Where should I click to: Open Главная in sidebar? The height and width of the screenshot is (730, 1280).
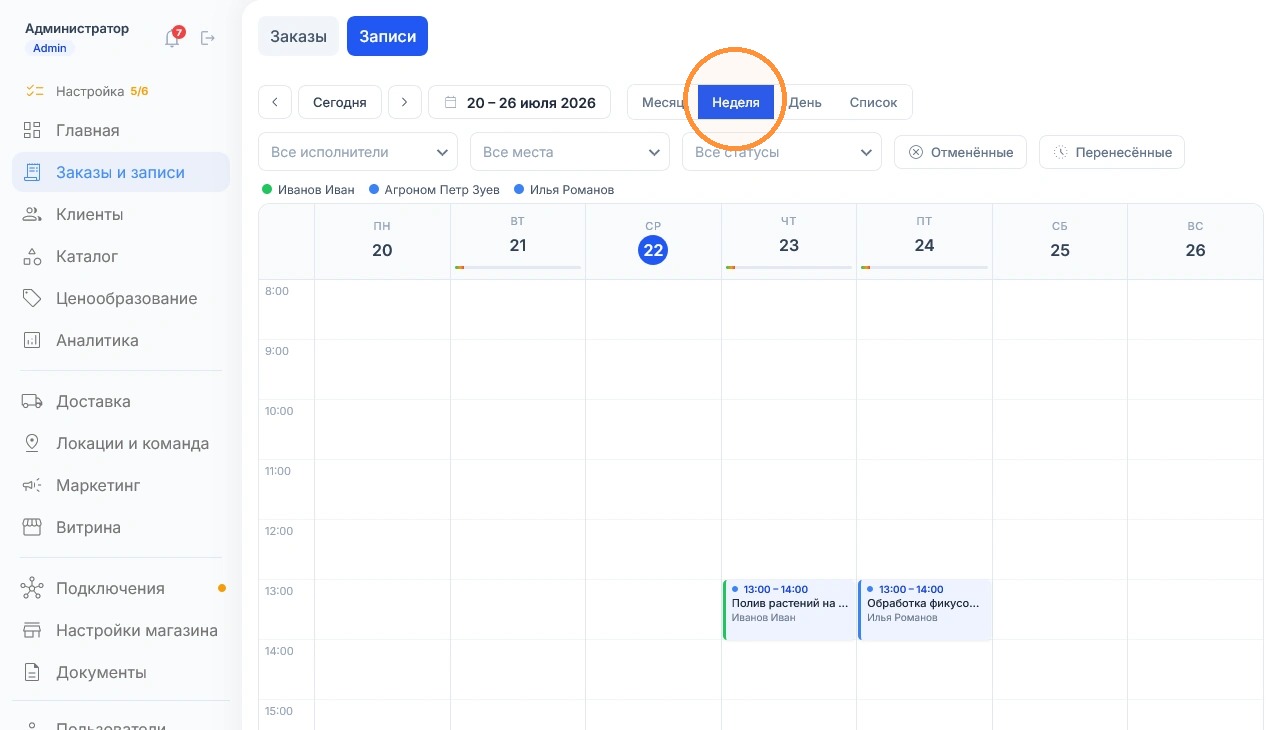[x=121, y=130]
